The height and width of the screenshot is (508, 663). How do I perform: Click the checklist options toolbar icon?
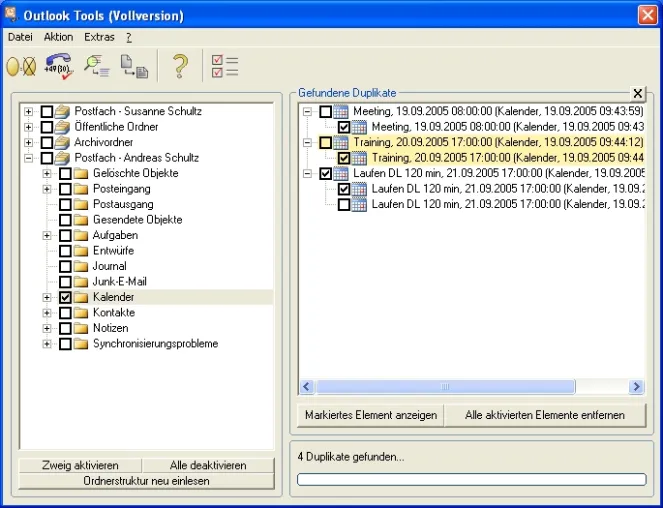click(225, 66)
